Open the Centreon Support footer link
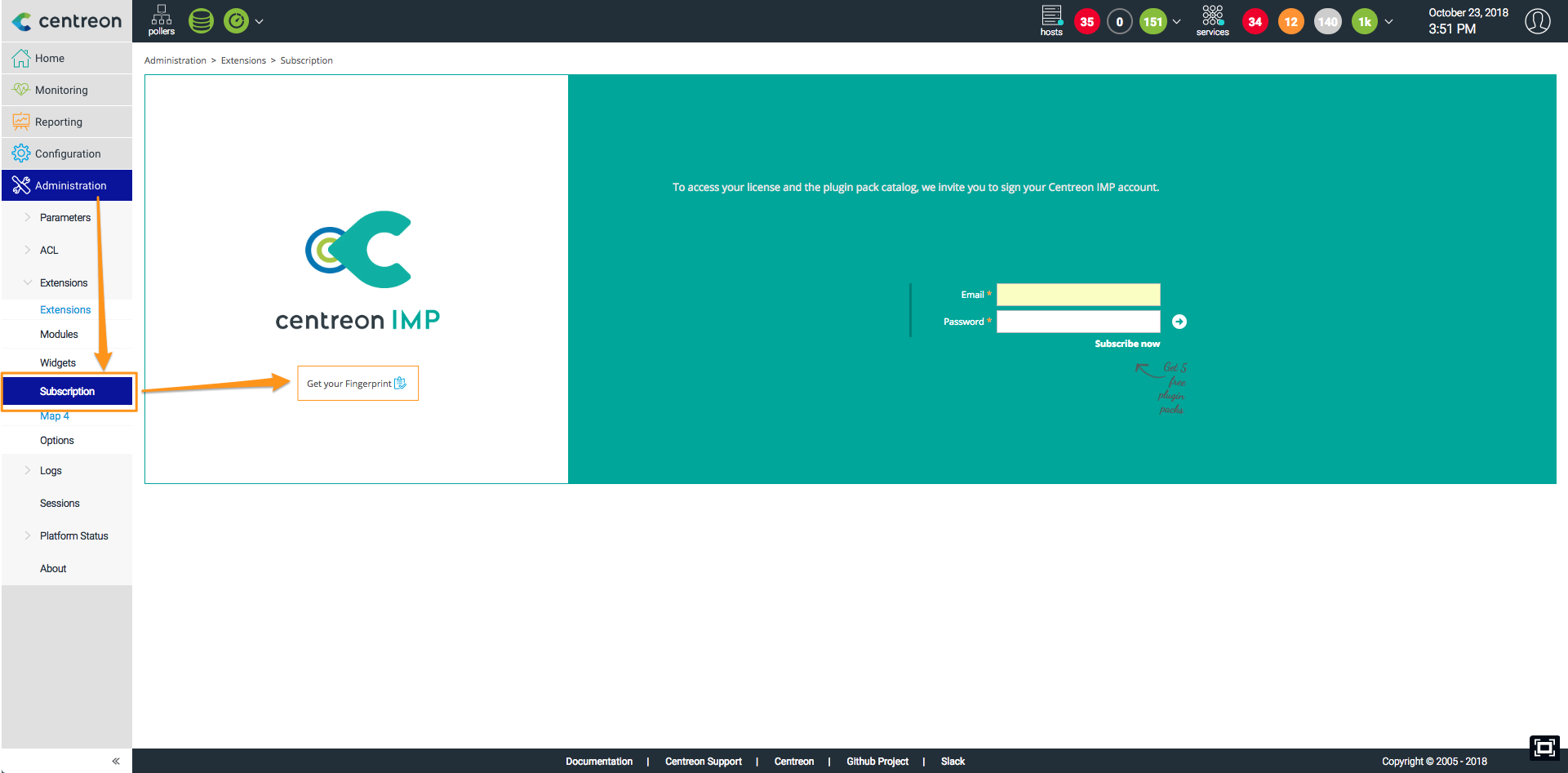1568x773 pixels. [704, 762]
